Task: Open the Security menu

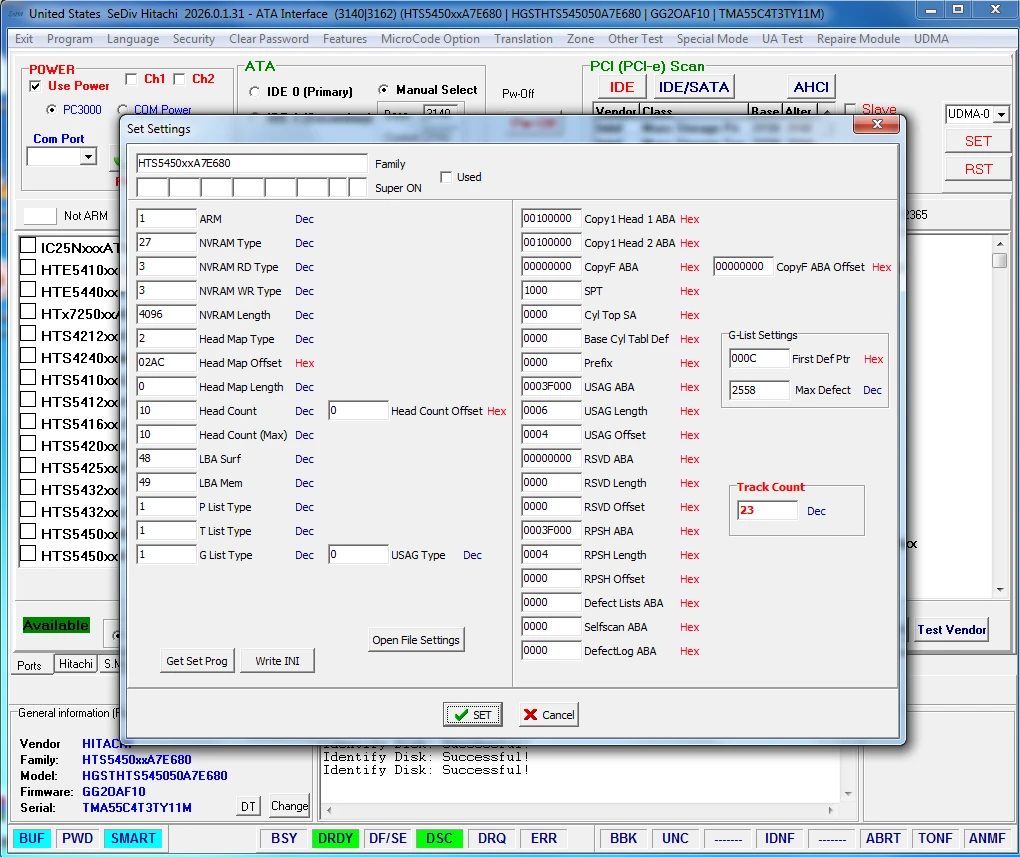Action: click(194, 38)
